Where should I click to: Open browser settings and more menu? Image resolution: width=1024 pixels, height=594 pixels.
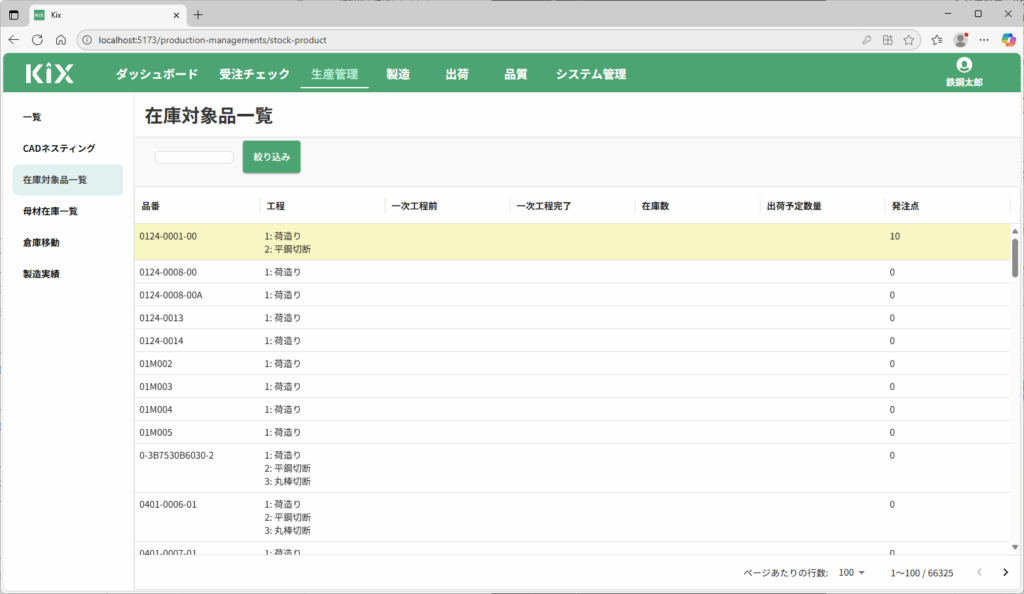(984, 40)
